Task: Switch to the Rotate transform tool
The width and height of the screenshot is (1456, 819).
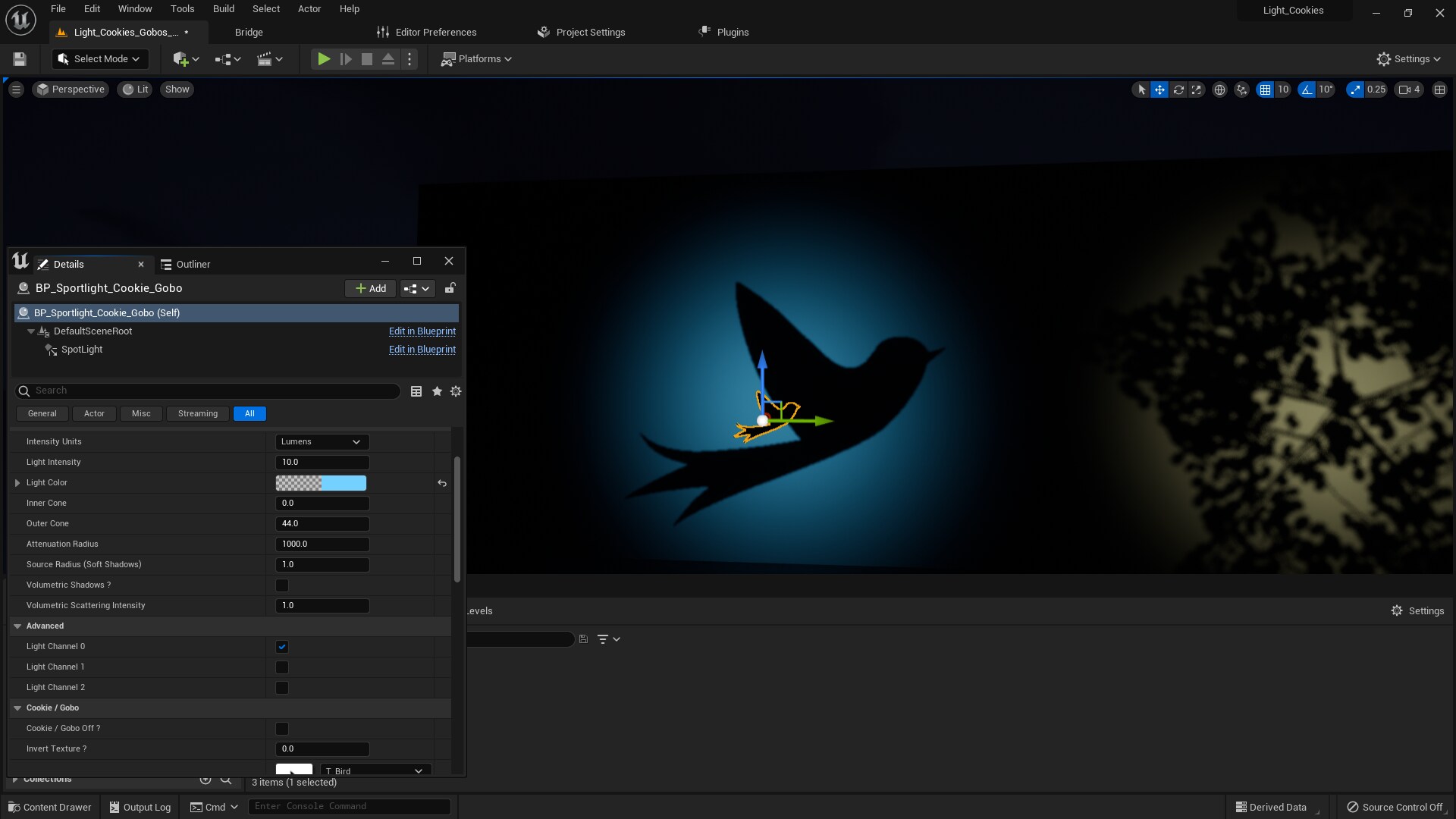Action: (x=1178, y=89)
